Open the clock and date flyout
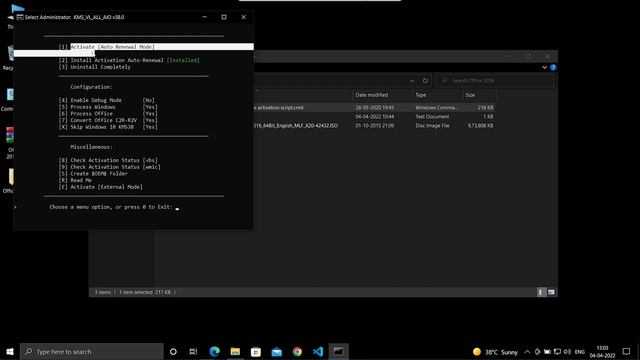 pos(602,351)
